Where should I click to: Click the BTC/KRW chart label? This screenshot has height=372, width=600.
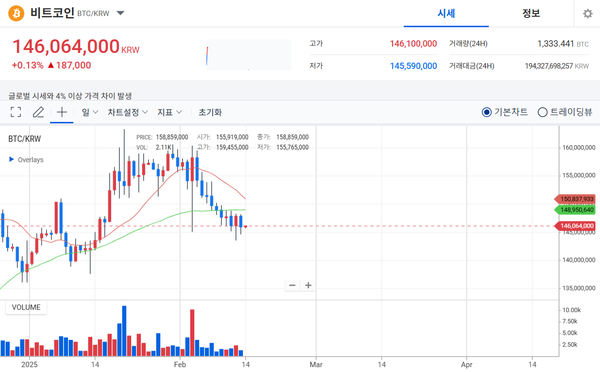tap(24, 139)
